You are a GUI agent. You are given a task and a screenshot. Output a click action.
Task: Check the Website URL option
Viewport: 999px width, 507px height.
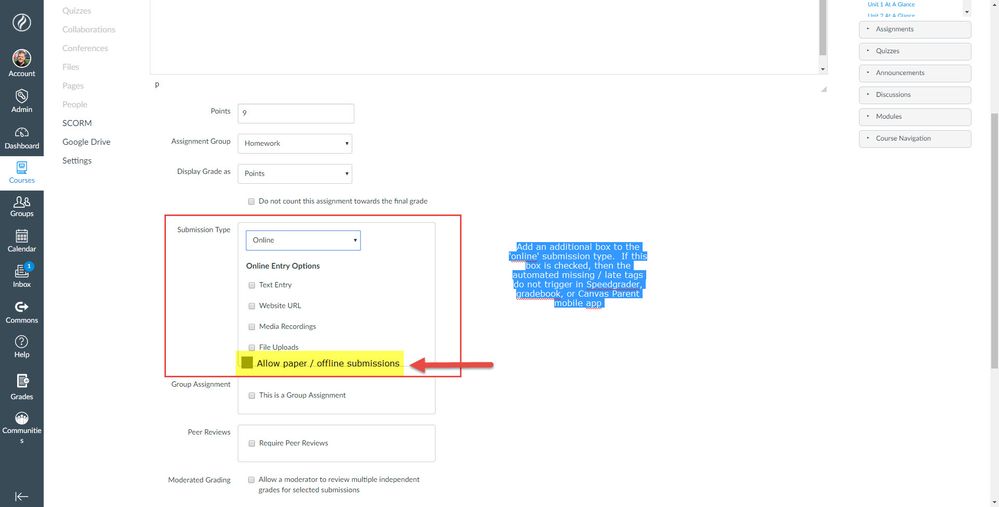tap(251, 306)
